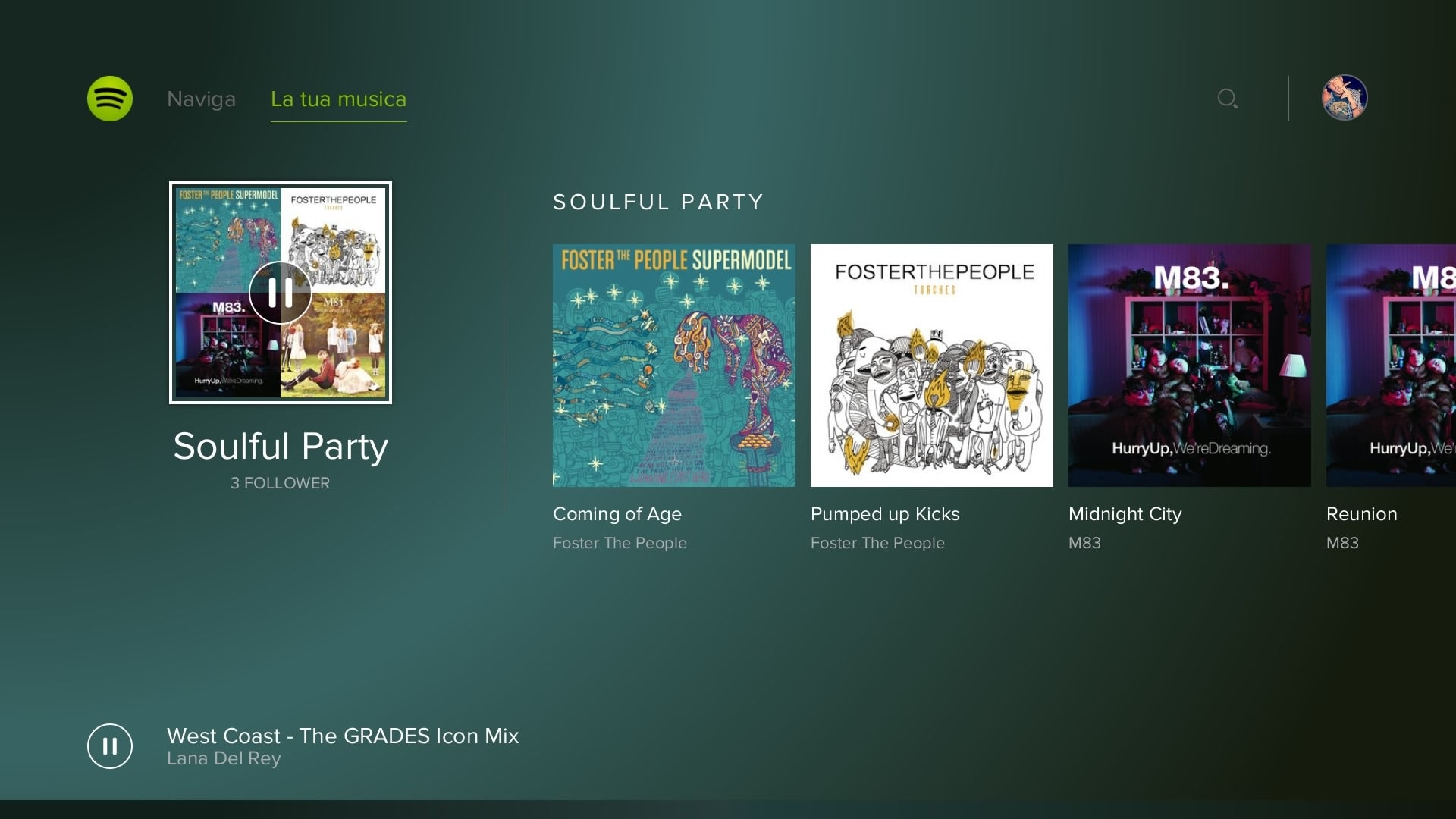This screenshot has width=1456, height=819.
Task: Open the search magnifier icon
Action: 1228,99
